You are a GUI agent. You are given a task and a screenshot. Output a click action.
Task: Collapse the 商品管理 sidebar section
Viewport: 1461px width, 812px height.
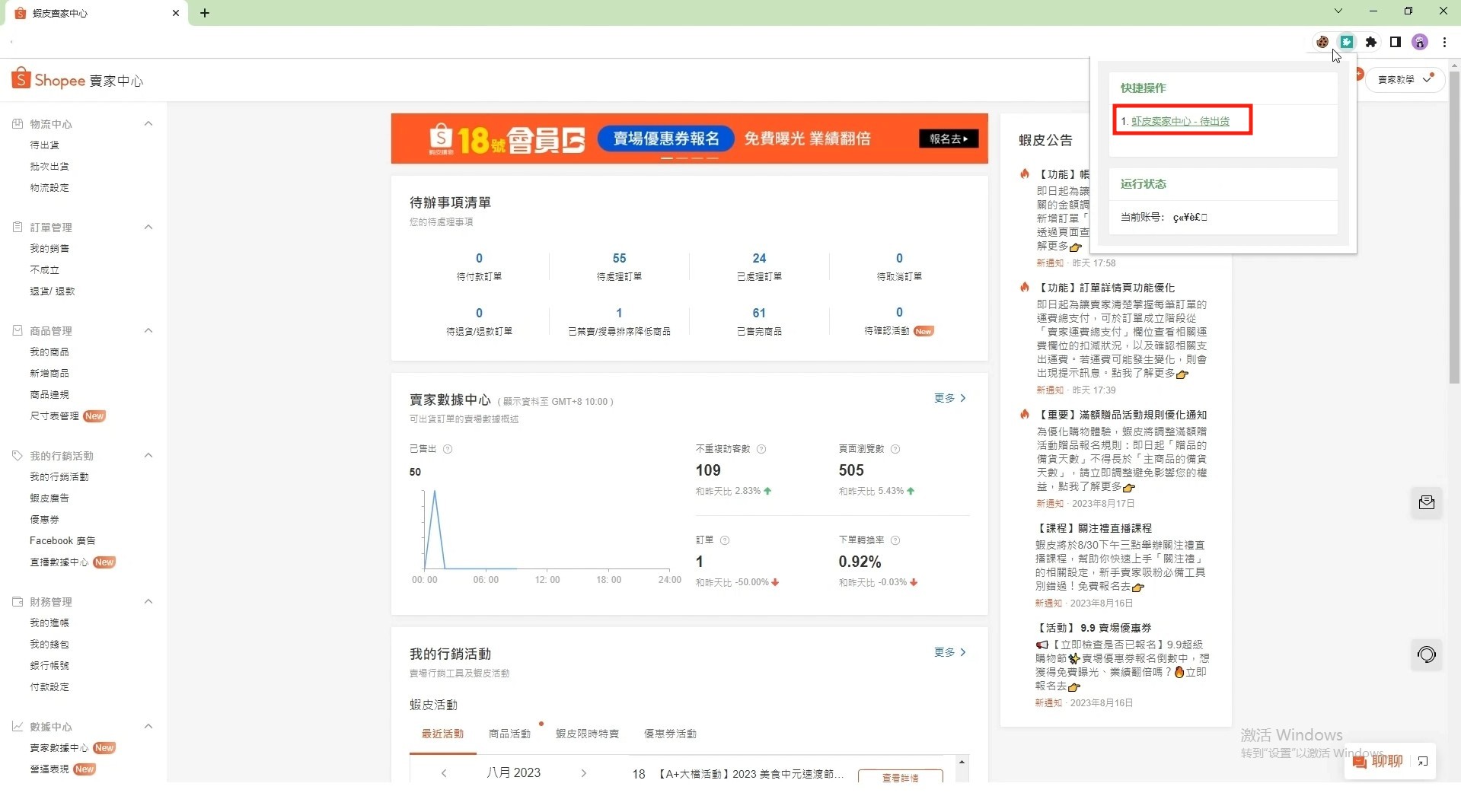148,330
